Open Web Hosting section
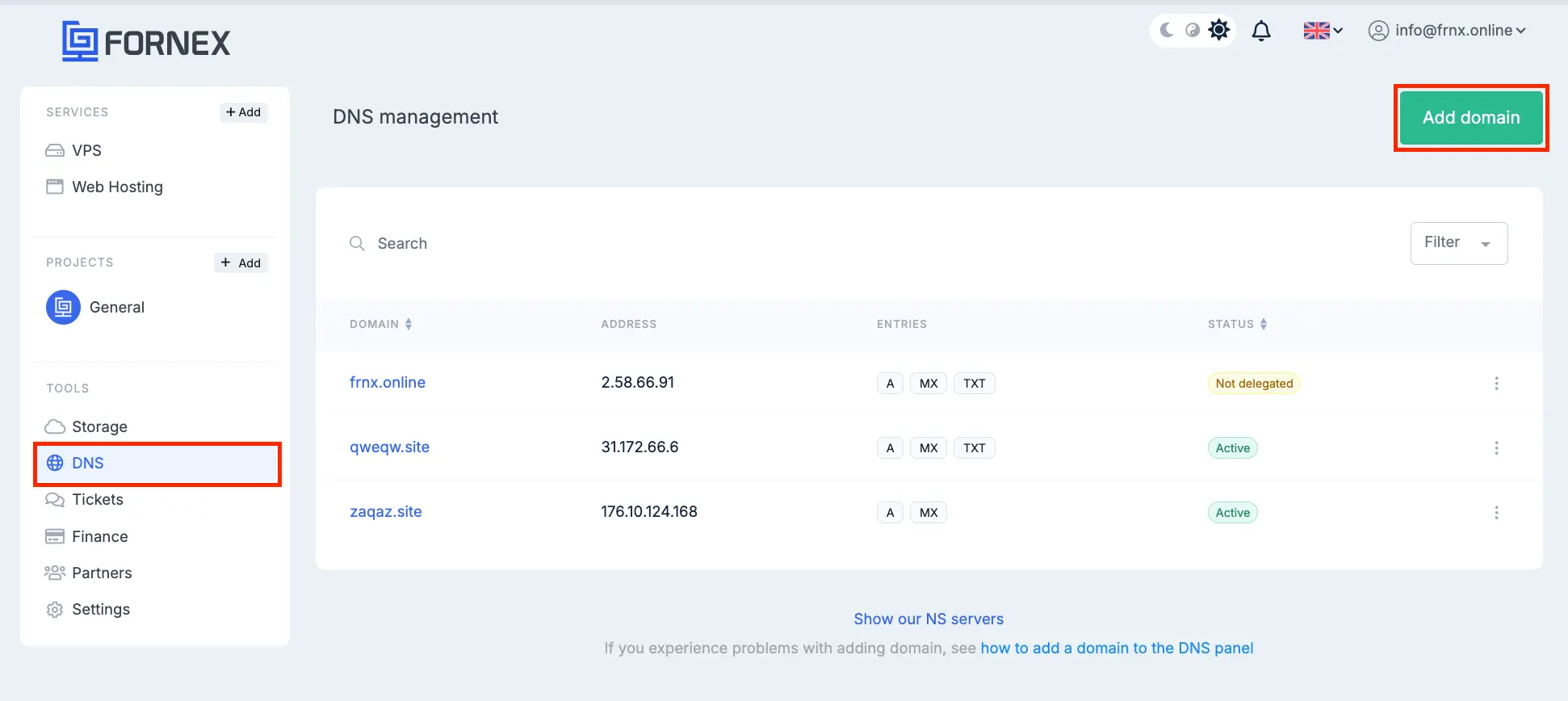The width and height of the screenshot is (1568, 701). (117, 187)
